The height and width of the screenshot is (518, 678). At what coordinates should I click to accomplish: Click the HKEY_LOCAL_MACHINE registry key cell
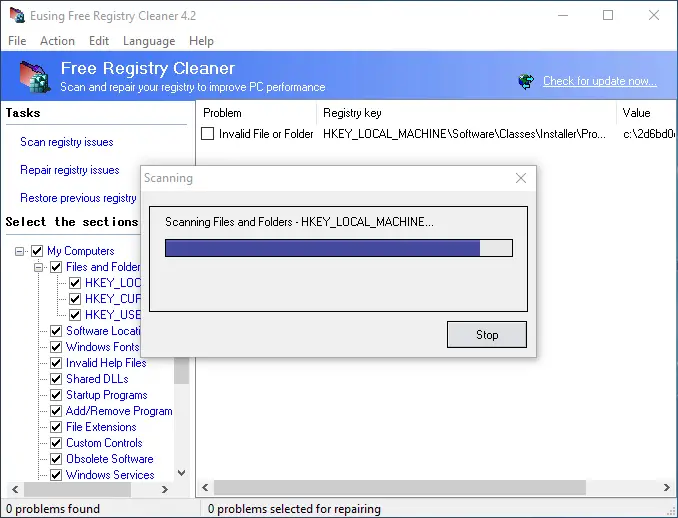coord(464,134)
